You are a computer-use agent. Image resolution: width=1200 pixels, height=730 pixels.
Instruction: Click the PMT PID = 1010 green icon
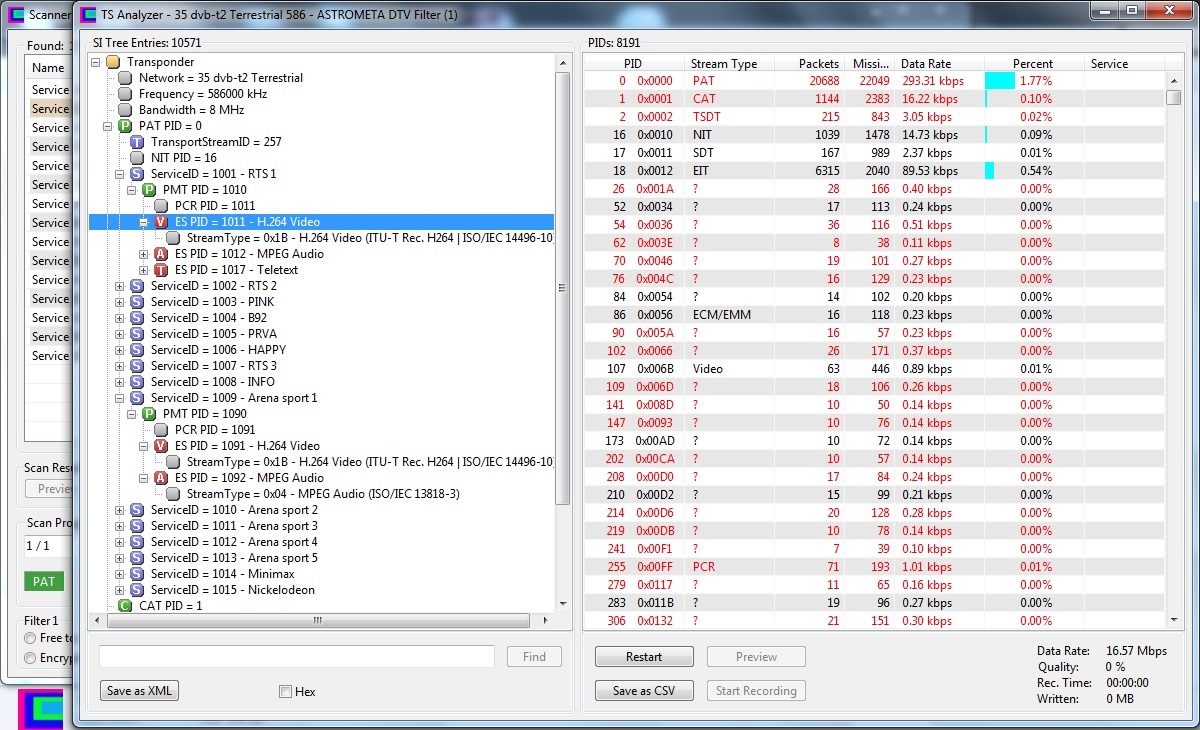(149, 190)
